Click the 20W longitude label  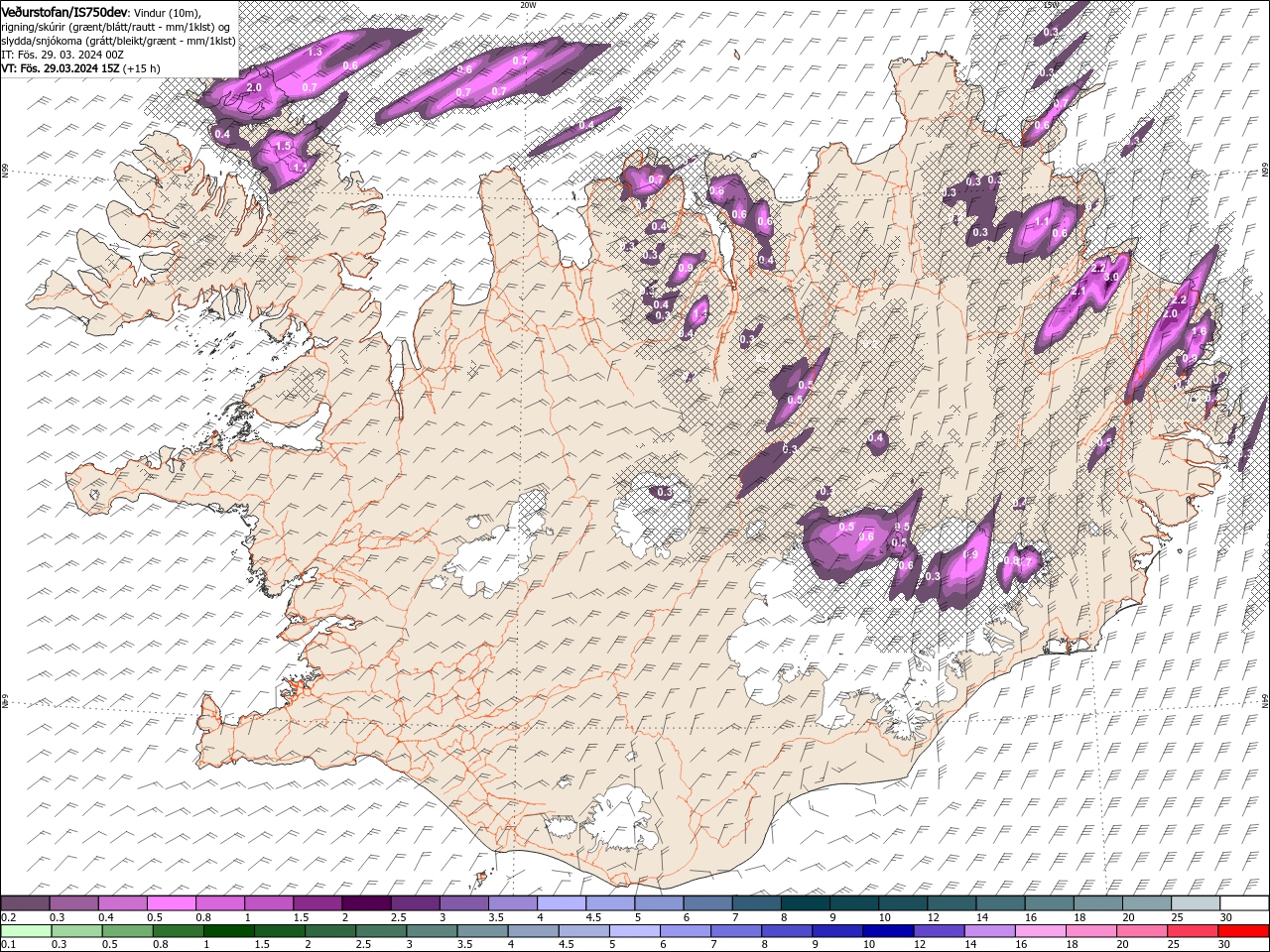[528, 5]
